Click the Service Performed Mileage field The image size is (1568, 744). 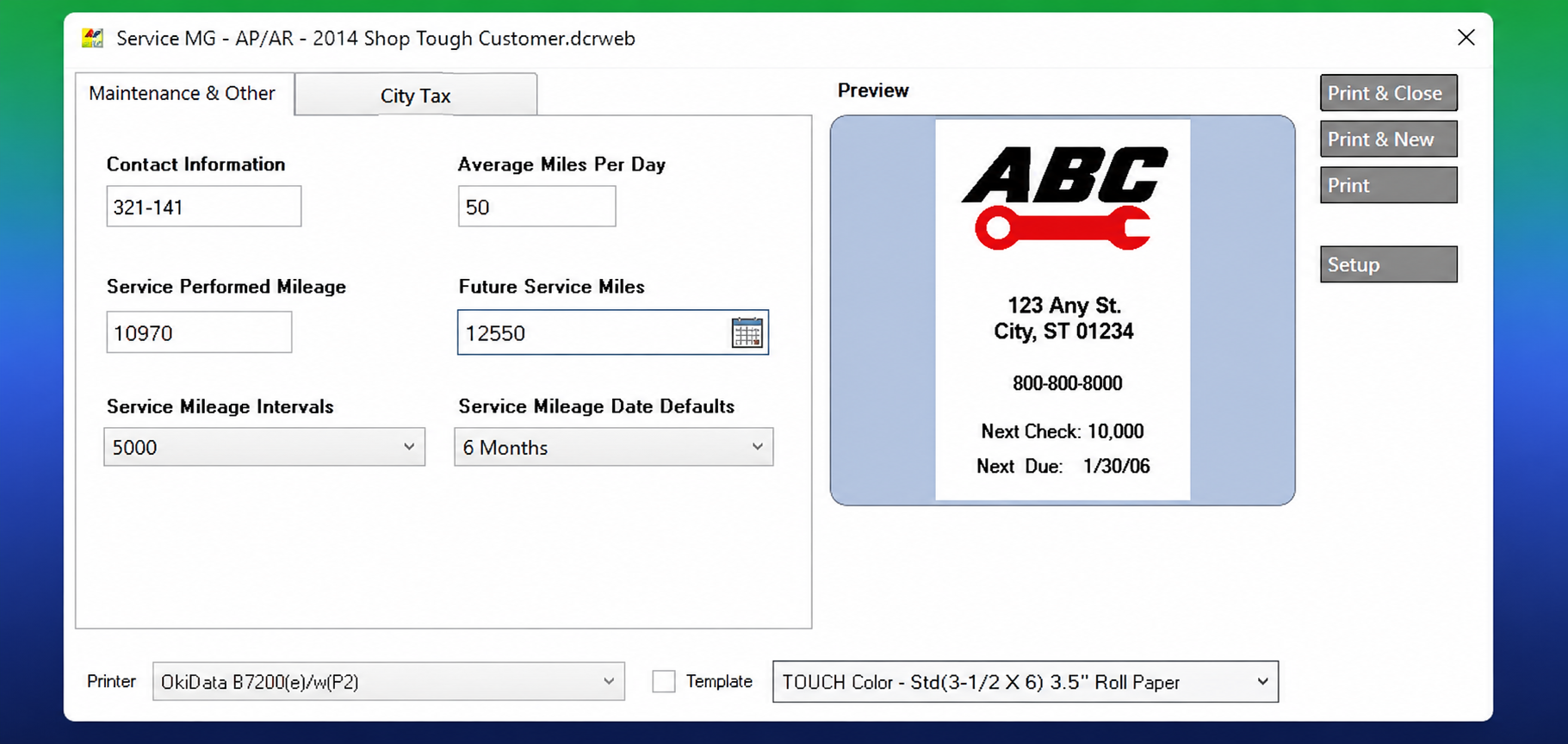point(199,332)
